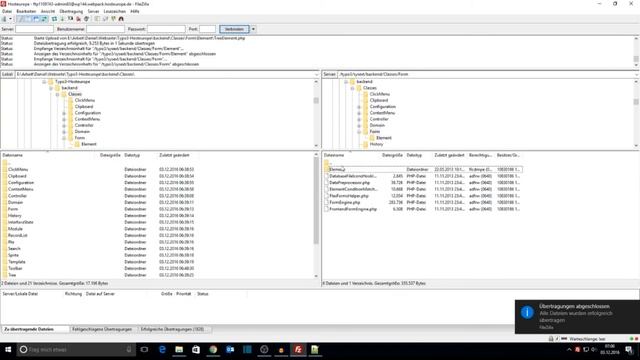Click the reconnect to last server icon

pyautogui.click(x=86, y=19)
